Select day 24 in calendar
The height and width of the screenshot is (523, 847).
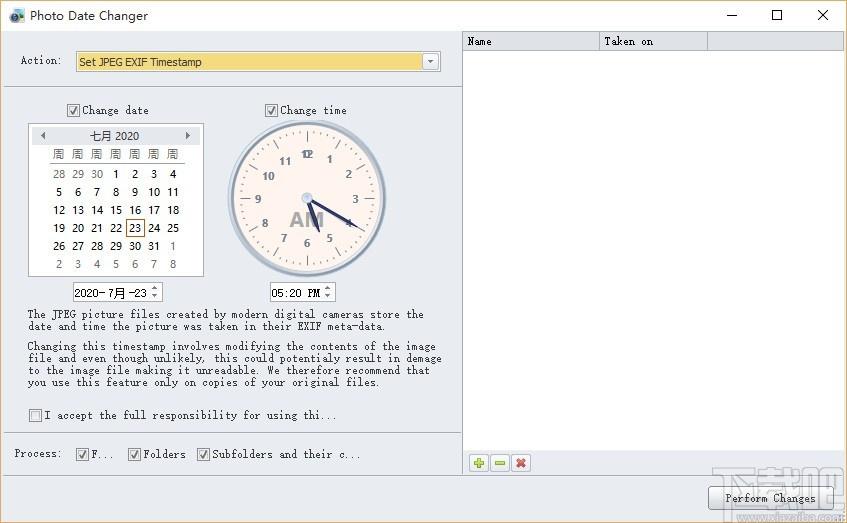[154, 228]
